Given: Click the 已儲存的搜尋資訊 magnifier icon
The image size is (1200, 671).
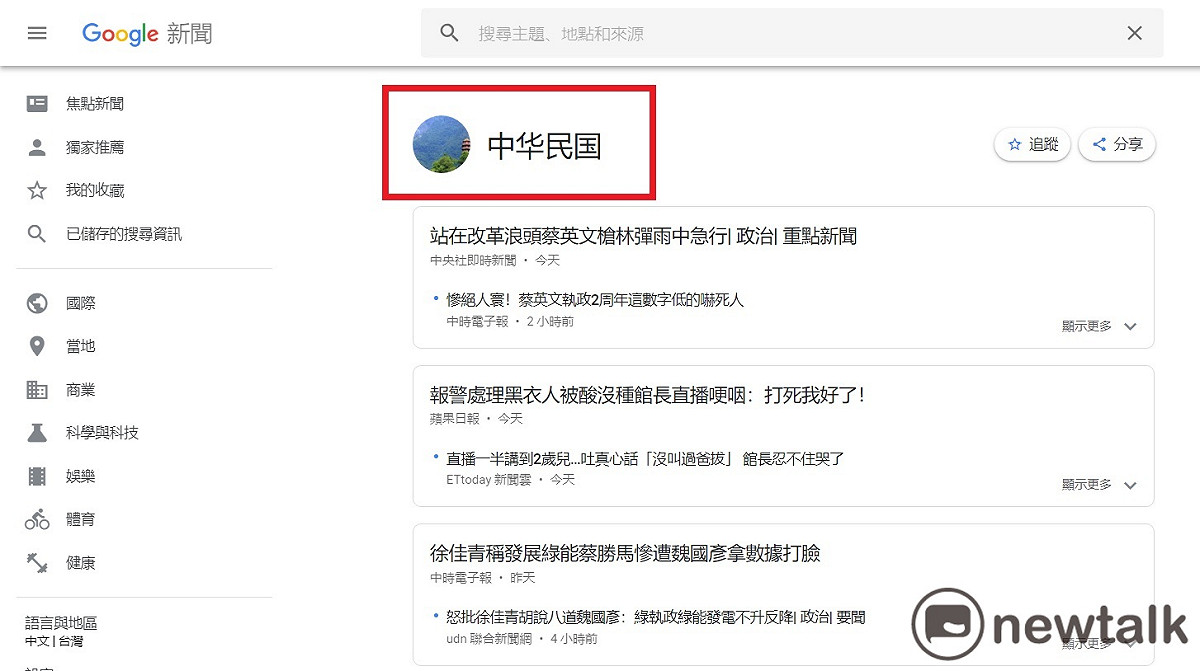Looking at the screenshot, I should pyautogui.click(x=37, y=234).
